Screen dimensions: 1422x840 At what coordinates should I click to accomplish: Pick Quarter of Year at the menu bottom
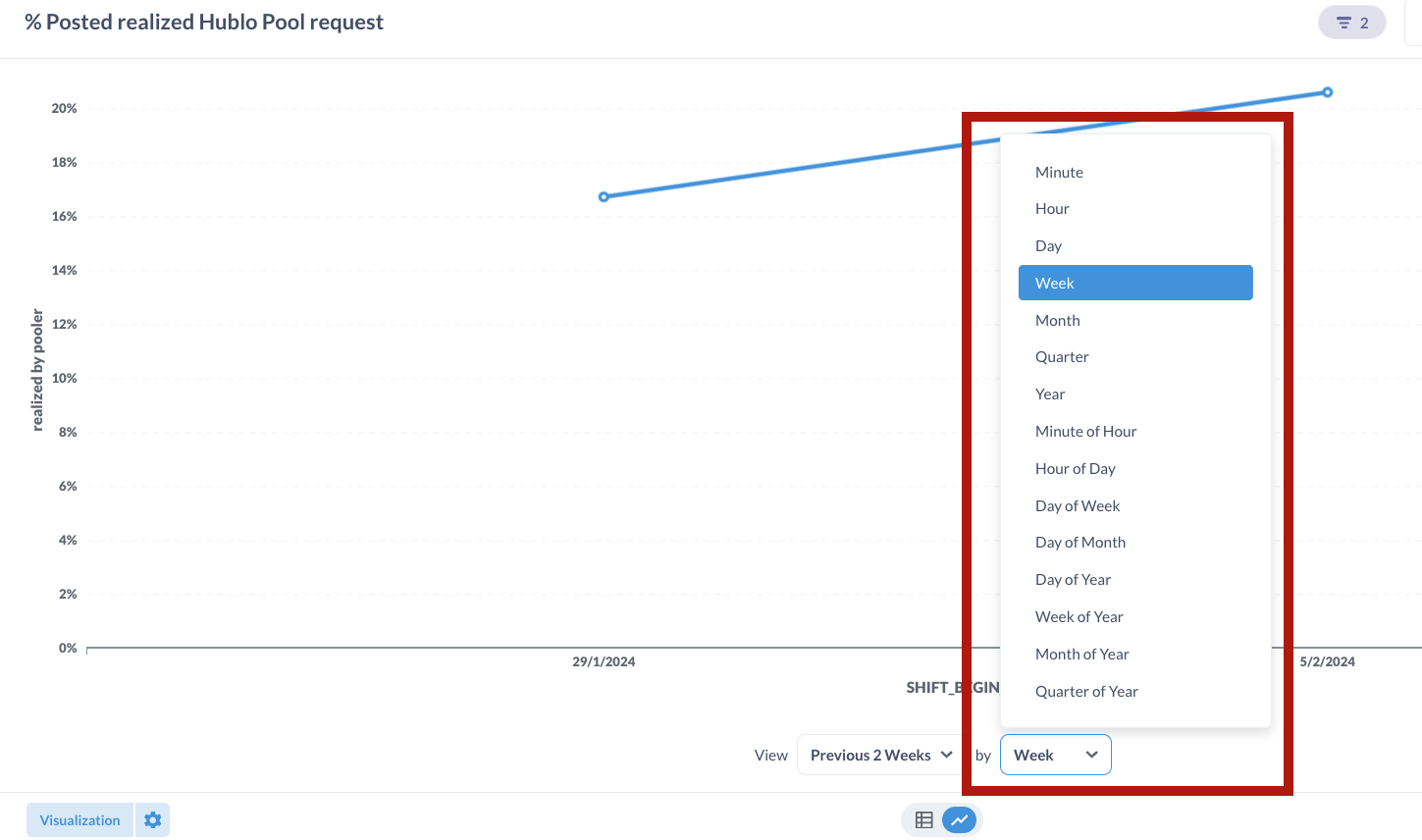1086,691
